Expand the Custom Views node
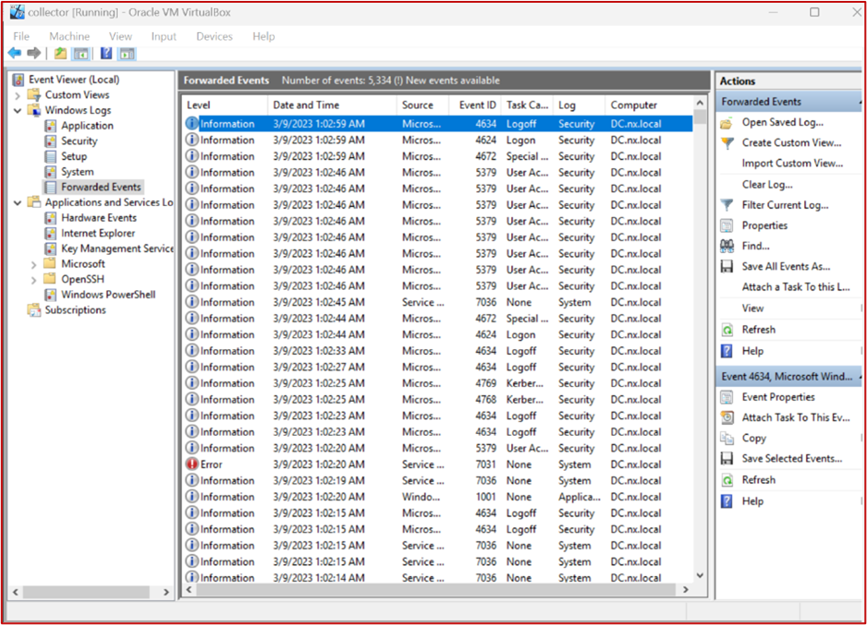The height and width of the screenshot is (625, 867). click(17, 95)
